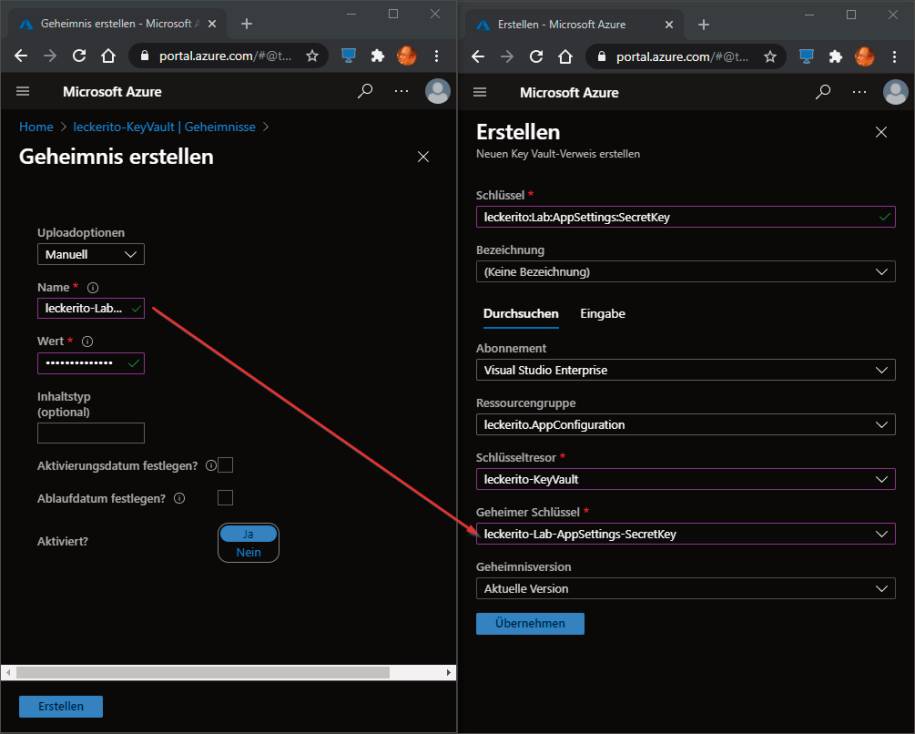Screen dimensions: 915x734
Task: Open Azure search in right Erstellen window
Action: [x=823, y=92]
